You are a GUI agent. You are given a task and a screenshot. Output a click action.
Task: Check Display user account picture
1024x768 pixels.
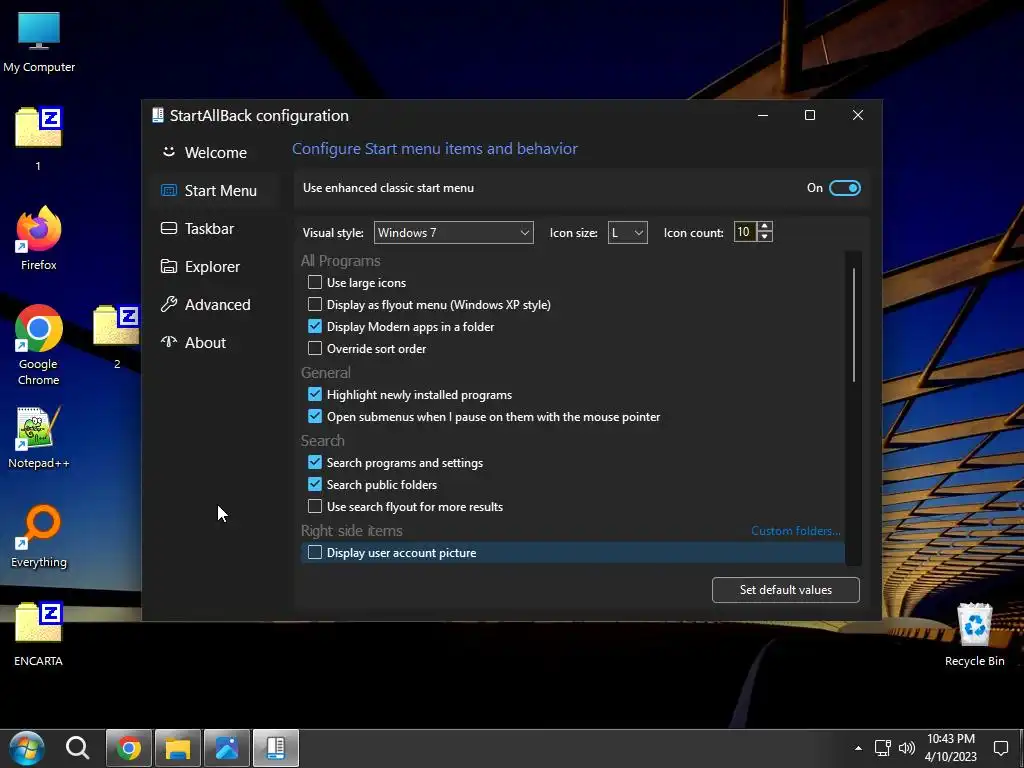(x=315, y=552)
